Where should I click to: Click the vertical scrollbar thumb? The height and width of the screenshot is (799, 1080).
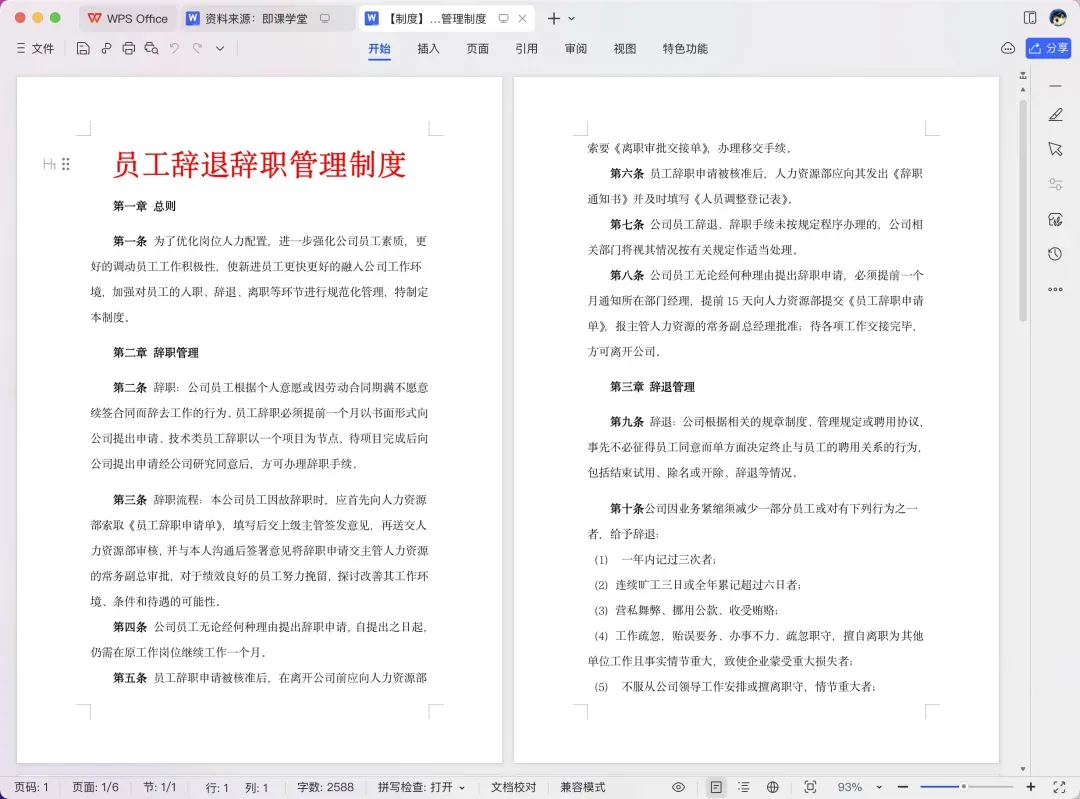coord(1023,210)
